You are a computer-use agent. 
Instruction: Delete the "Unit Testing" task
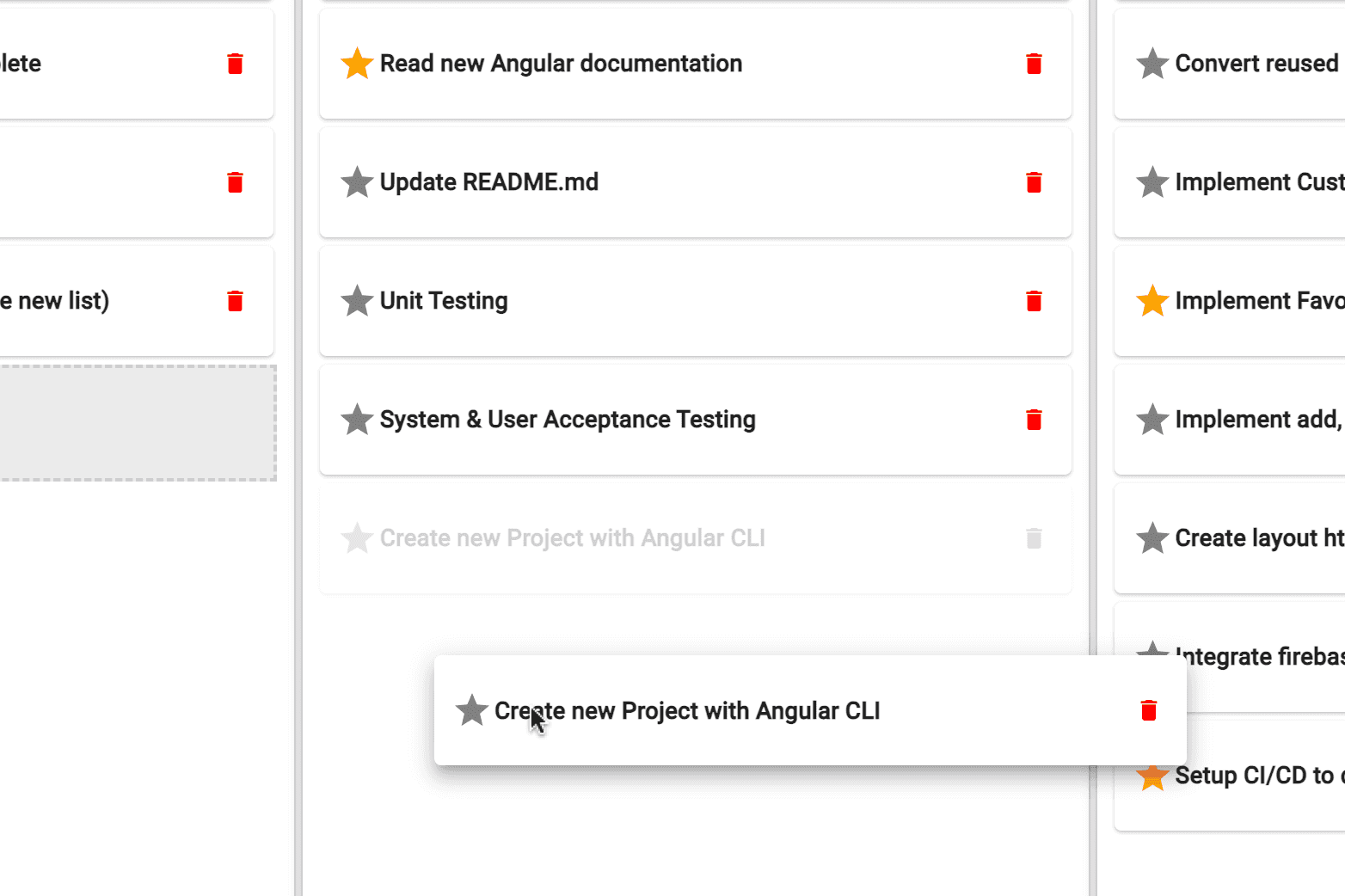(x=1034, y=301)
